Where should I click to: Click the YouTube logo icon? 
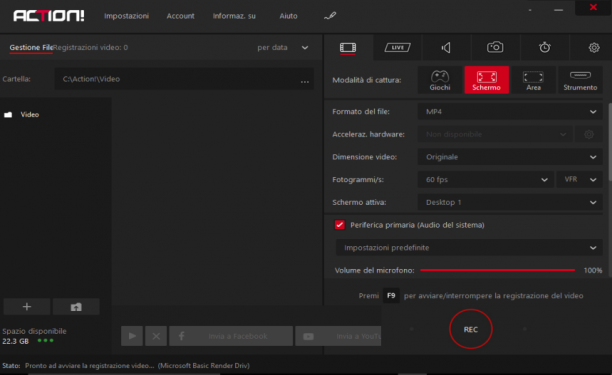(308, 336)
